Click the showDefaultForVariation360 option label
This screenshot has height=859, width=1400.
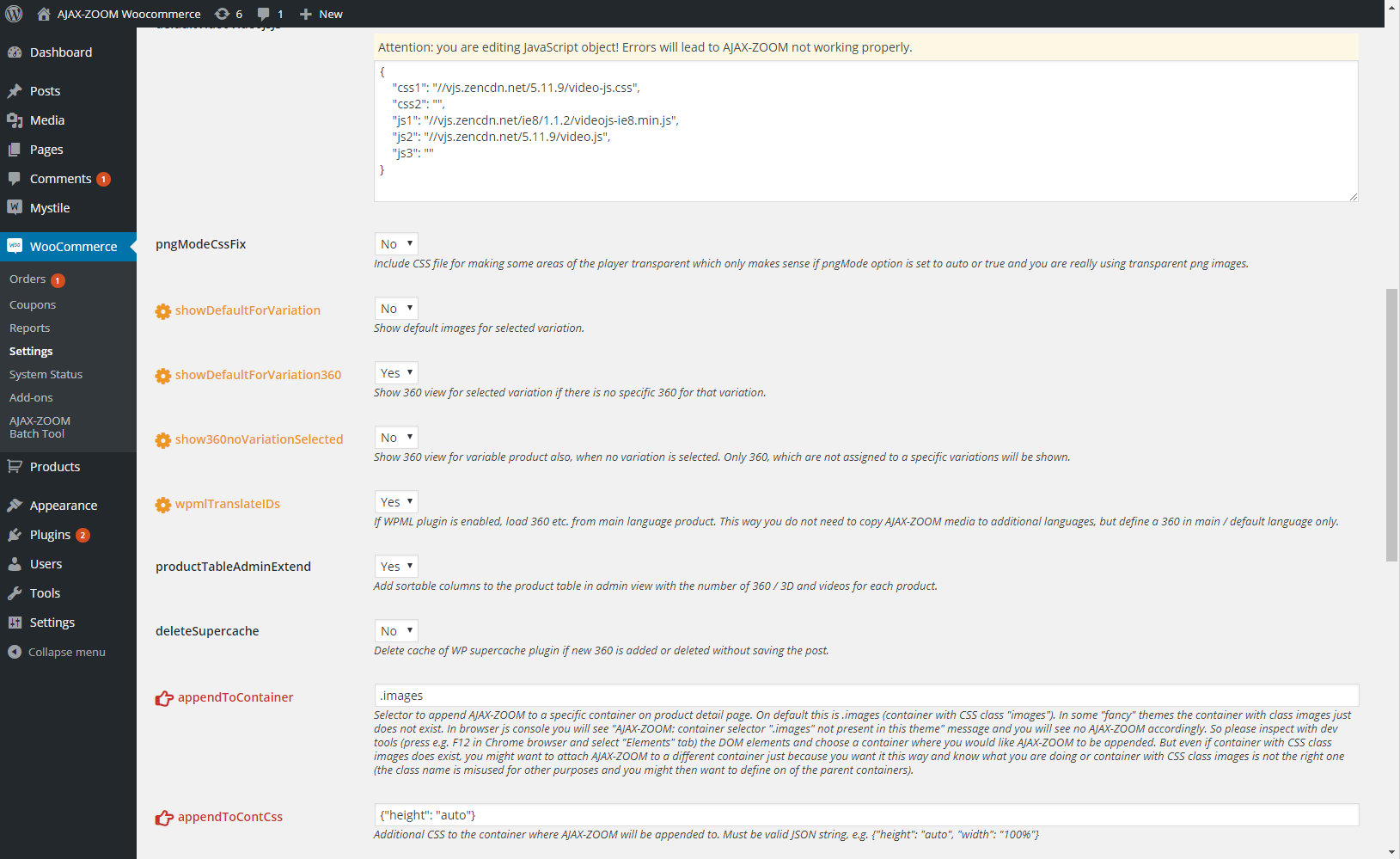259,375
